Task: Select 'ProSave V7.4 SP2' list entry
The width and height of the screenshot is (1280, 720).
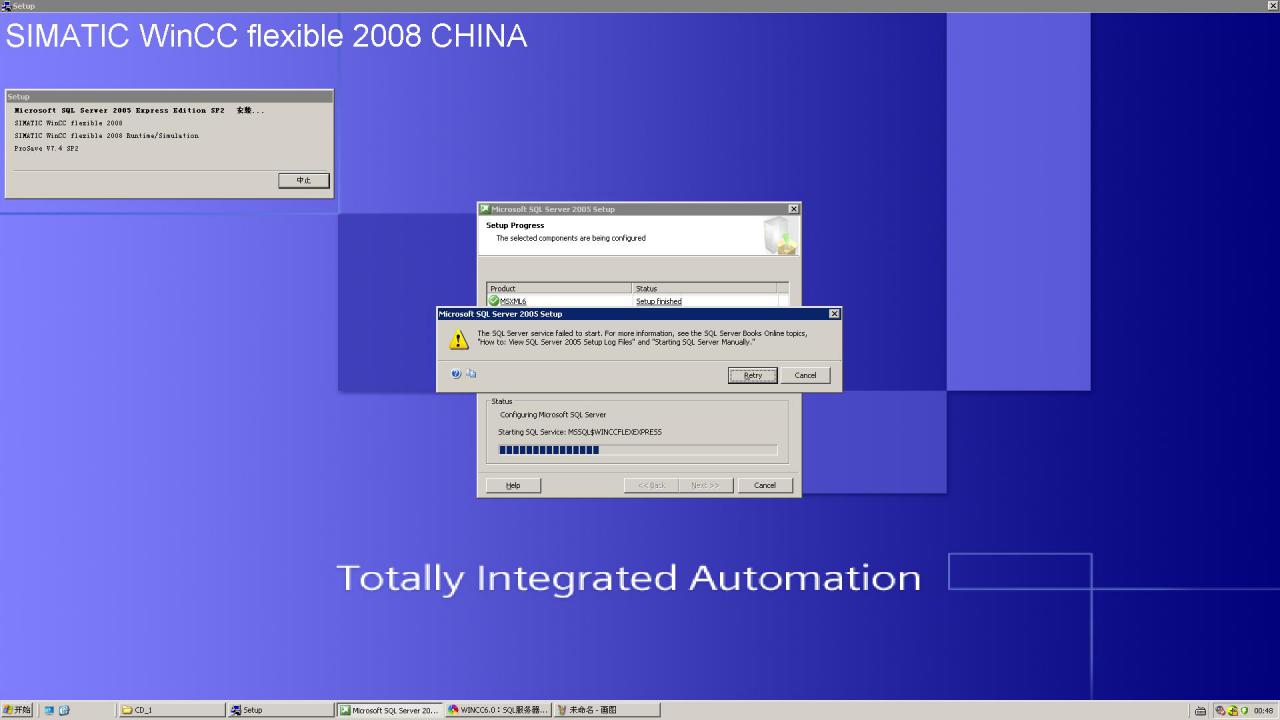Action: [x=46, y=148]
